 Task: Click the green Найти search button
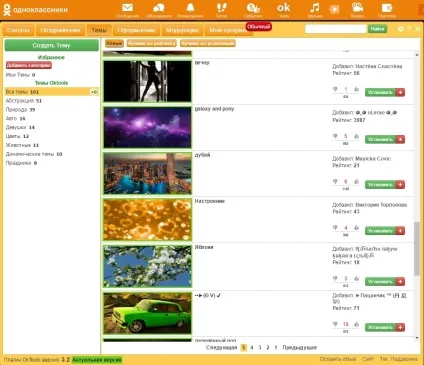(377, 29)
